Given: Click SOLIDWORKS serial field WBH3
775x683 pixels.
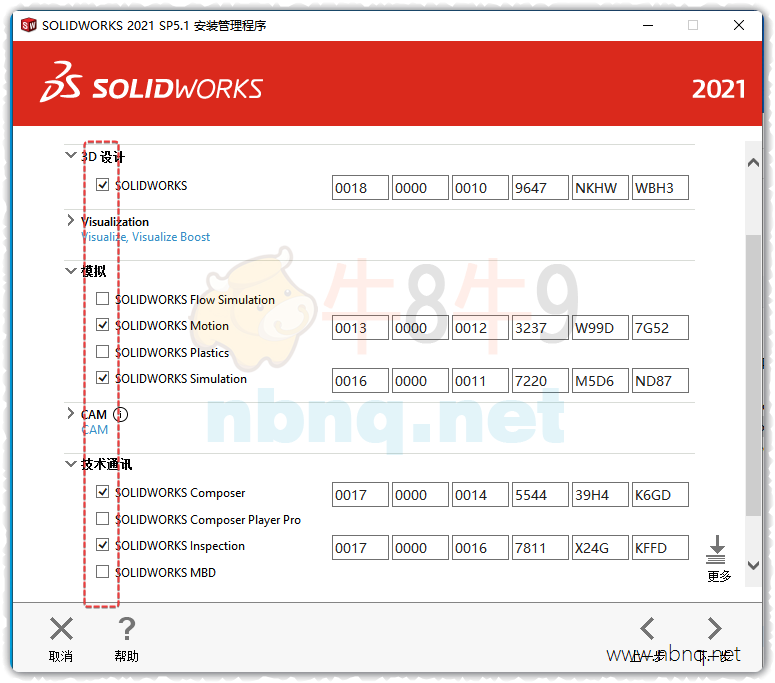Looking at the screenshot, I should (x=660, y=188).
